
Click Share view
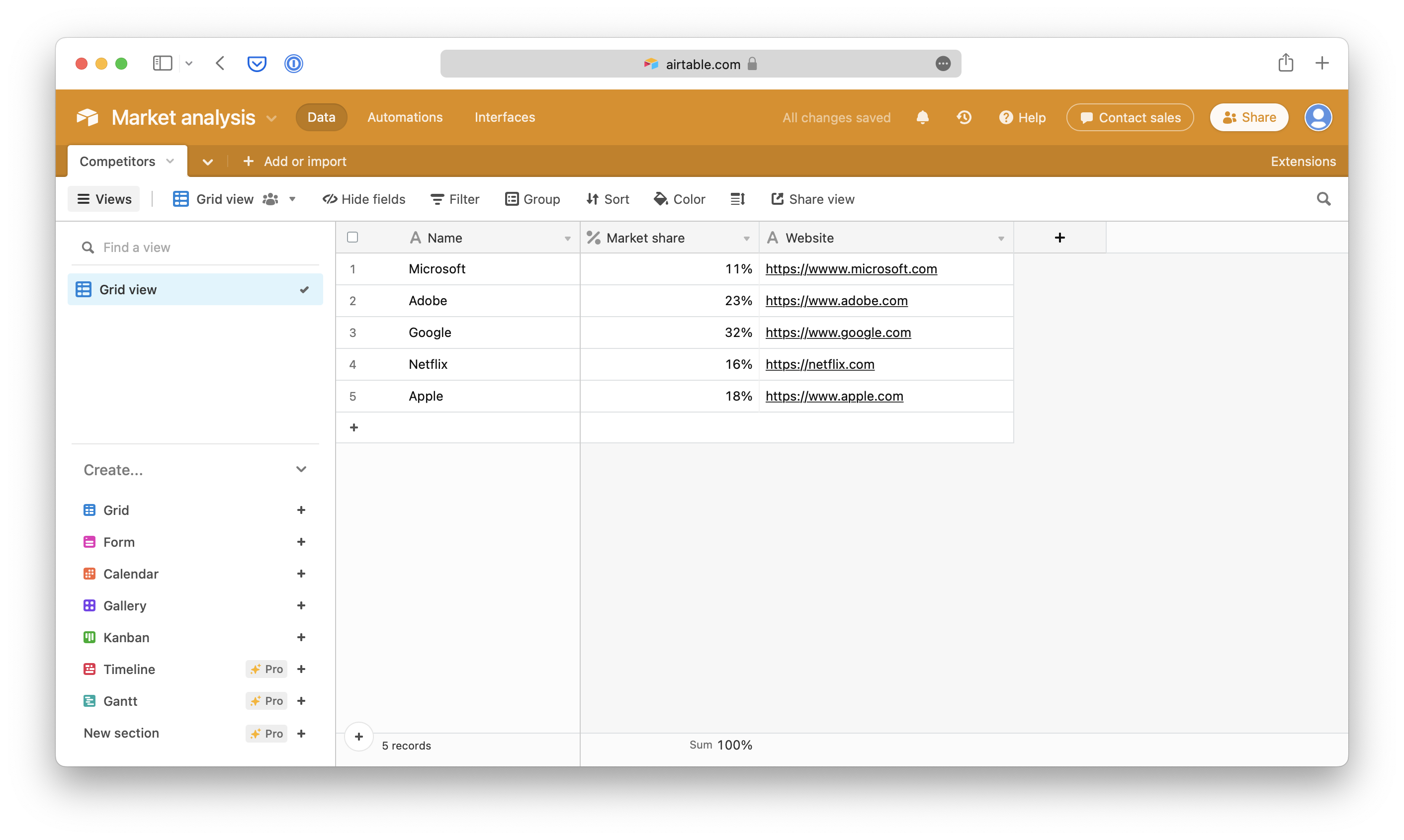coord(812,199)
